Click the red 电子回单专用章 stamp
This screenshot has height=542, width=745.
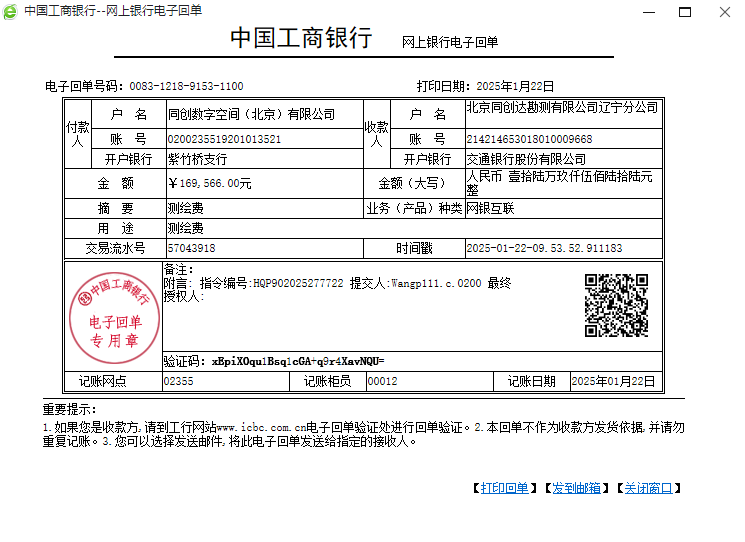(114, 317)
